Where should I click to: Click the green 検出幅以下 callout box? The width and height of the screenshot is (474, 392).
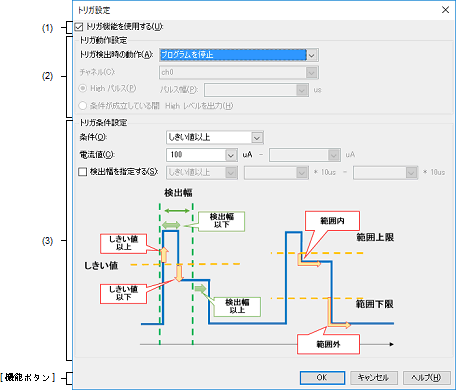[222, 221]
